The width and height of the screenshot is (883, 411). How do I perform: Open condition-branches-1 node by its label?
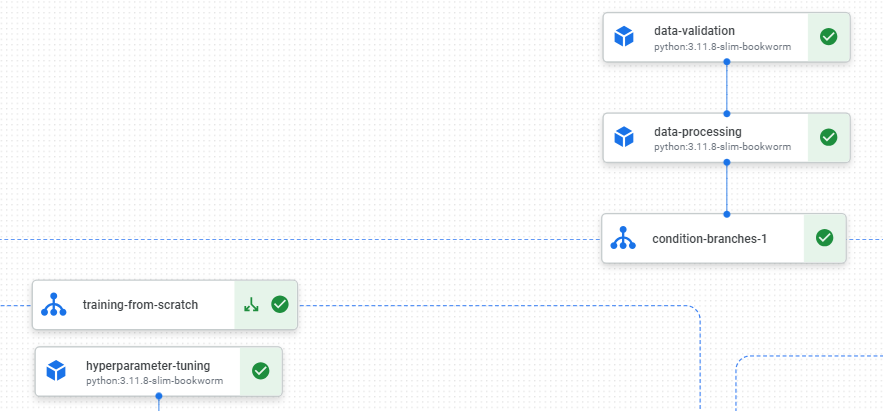pos(710,239)
